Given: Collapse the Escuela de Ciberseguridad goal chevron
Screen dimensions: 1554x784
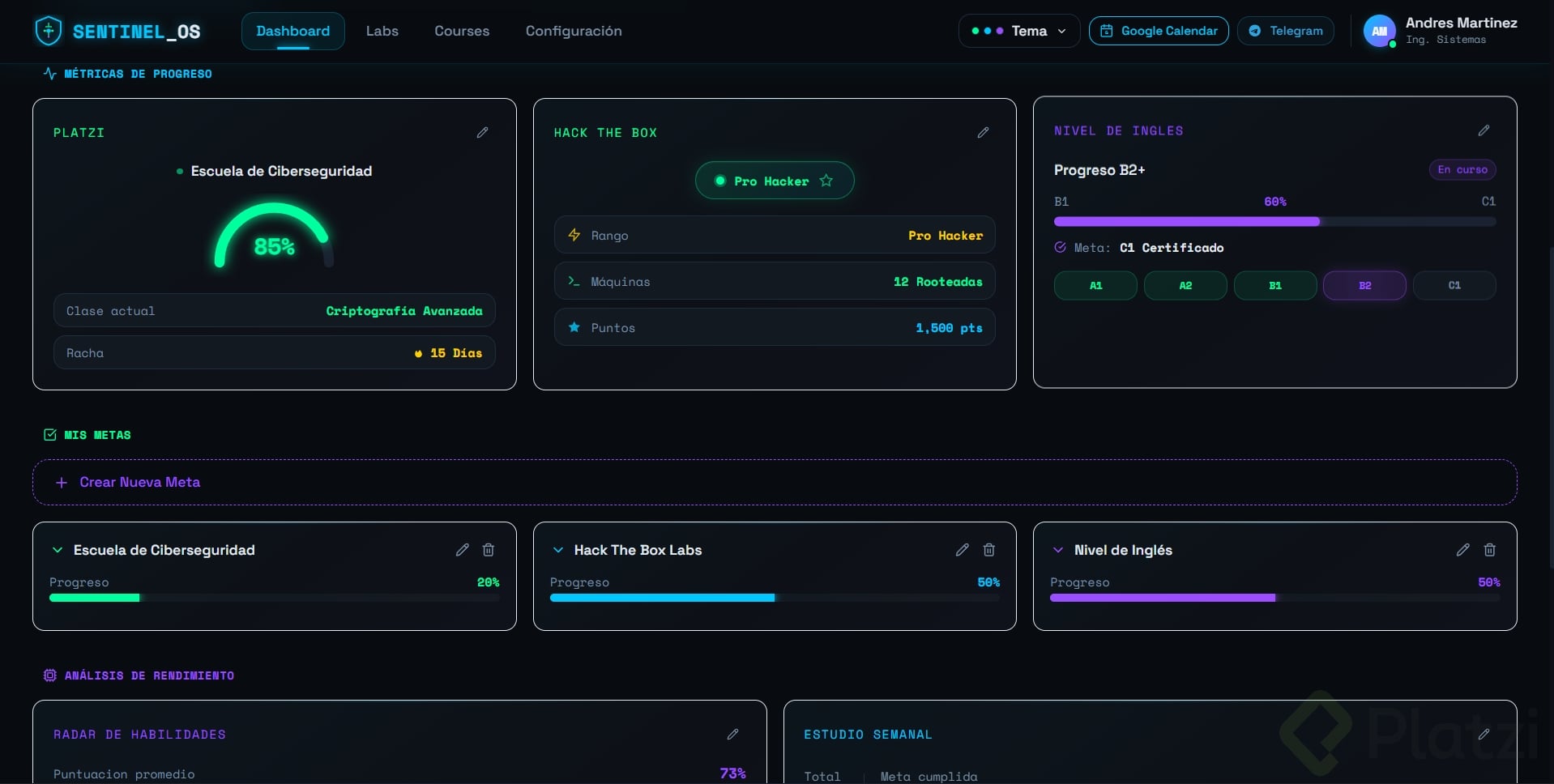Looking at the screenshot, I should pyautogui.click(x=58, y=550).
